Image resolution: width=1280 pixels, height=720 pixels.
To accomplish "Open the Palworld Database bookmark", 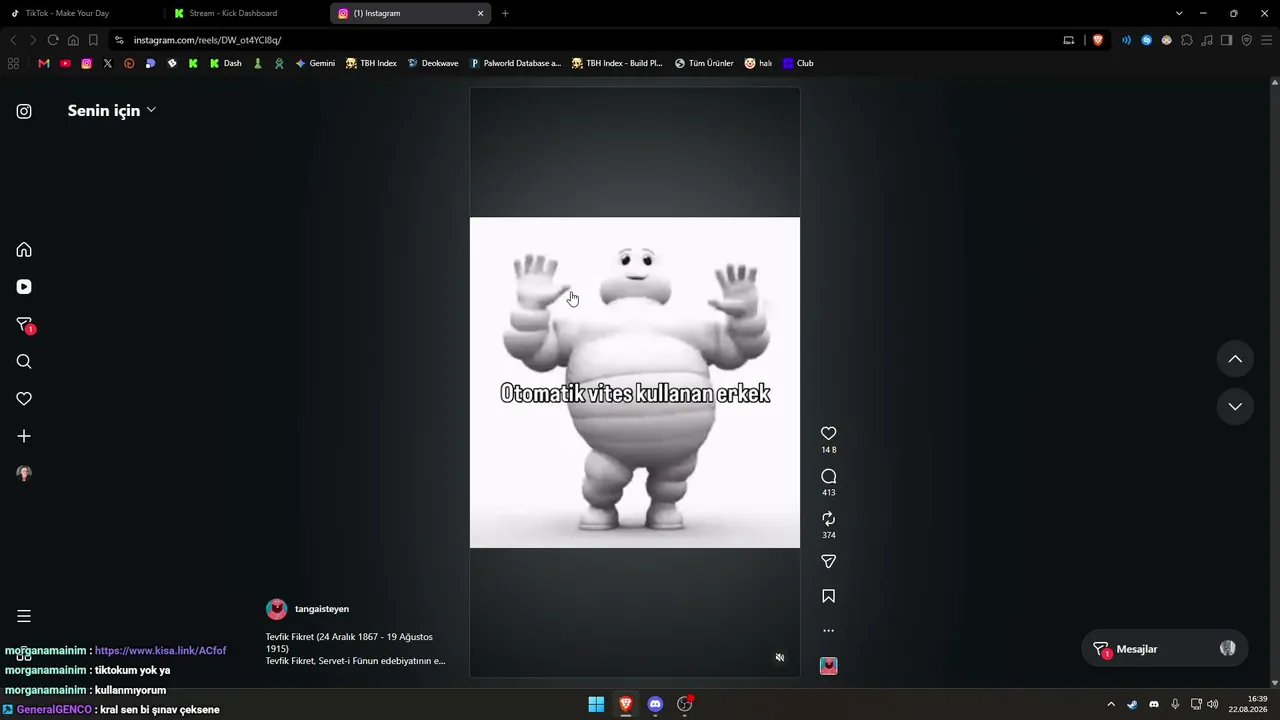I will [515, 63].
